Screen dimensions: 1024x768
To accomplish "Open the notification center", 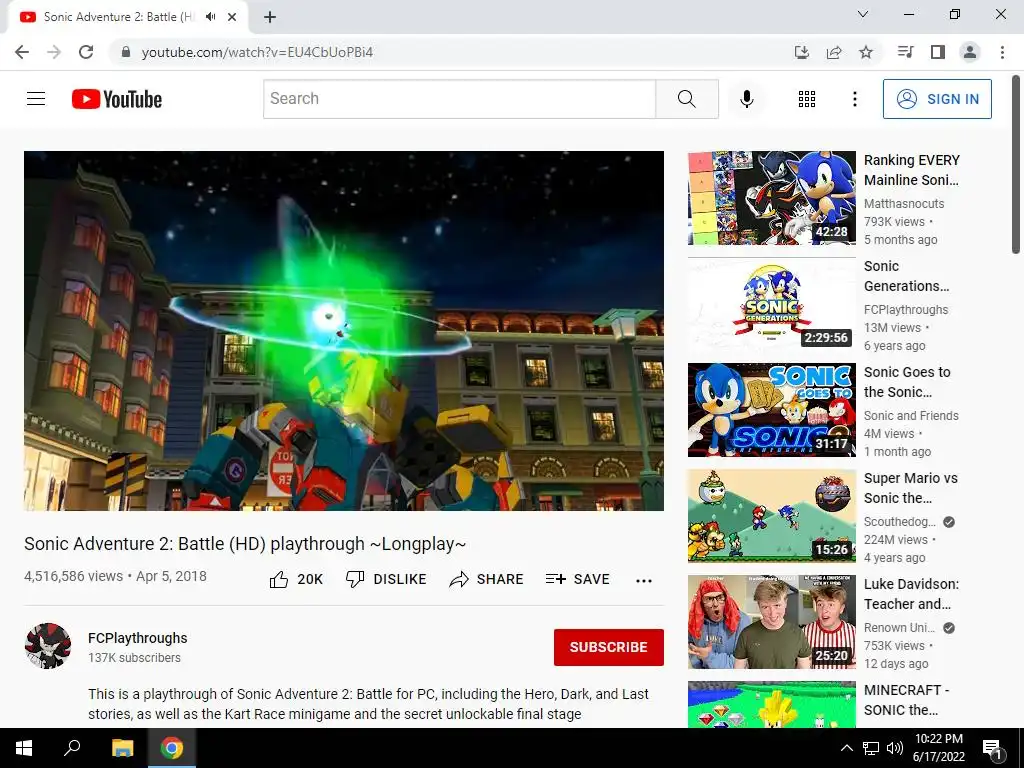I will (x=992, y=749).
